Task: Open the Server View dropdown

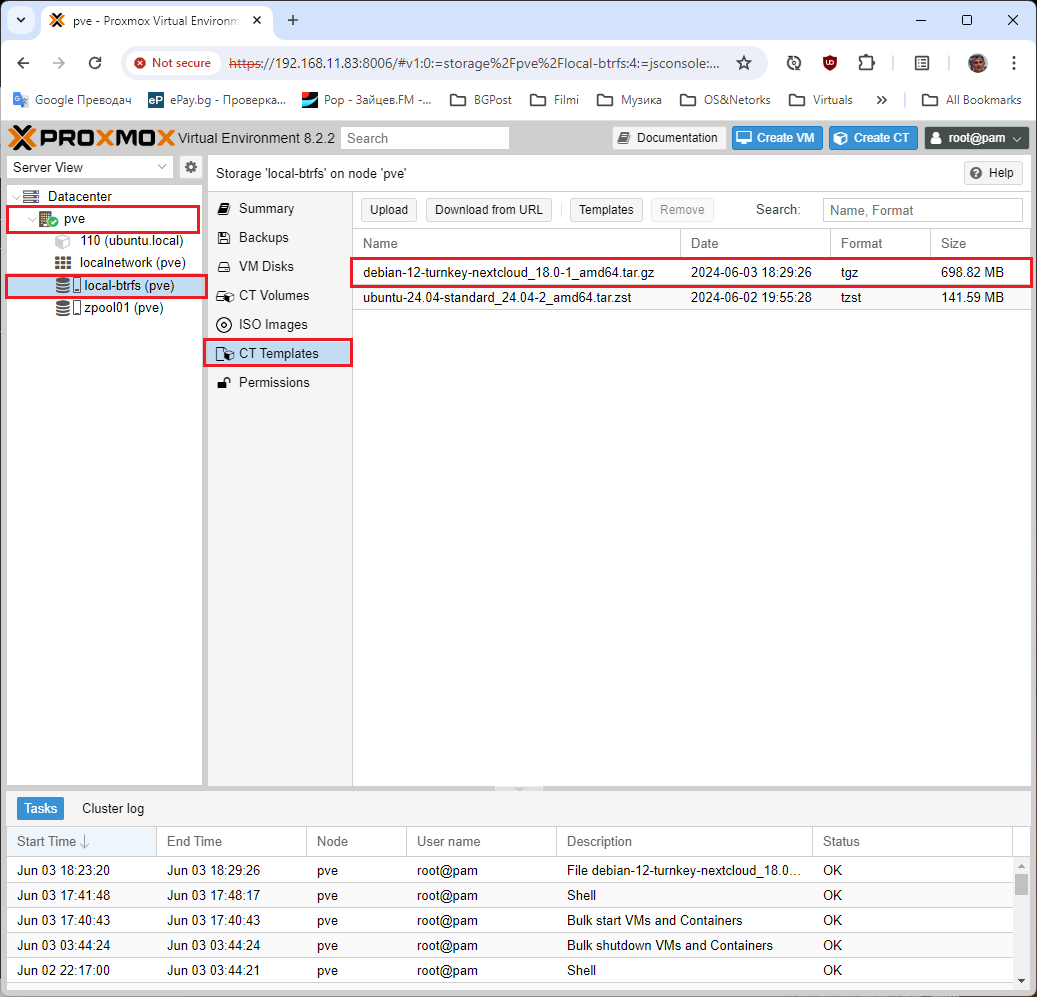Action: [89, 167]
